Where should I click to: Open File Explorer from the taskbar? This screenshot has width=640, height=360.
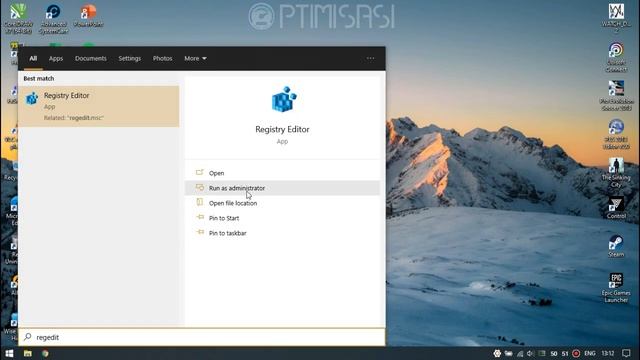(x=27, y=353)
